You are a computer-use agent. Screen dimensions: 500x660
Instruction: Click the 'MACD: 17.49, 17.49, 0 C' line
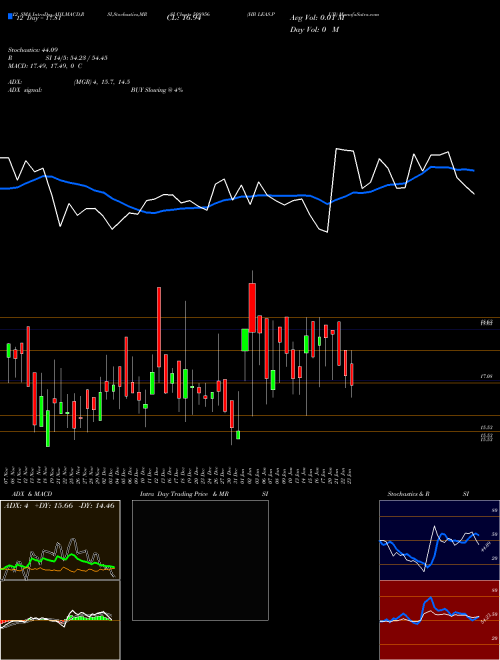45,66
